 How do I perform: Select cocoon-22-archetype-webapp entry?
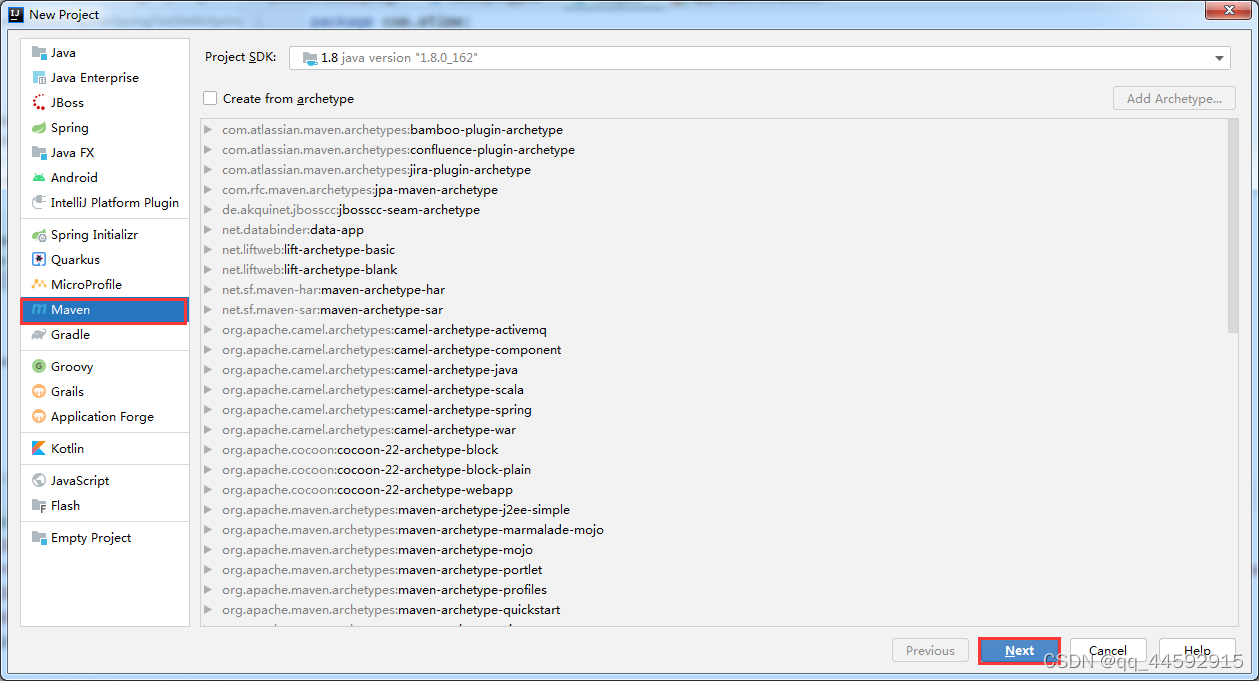pos(367,490)
